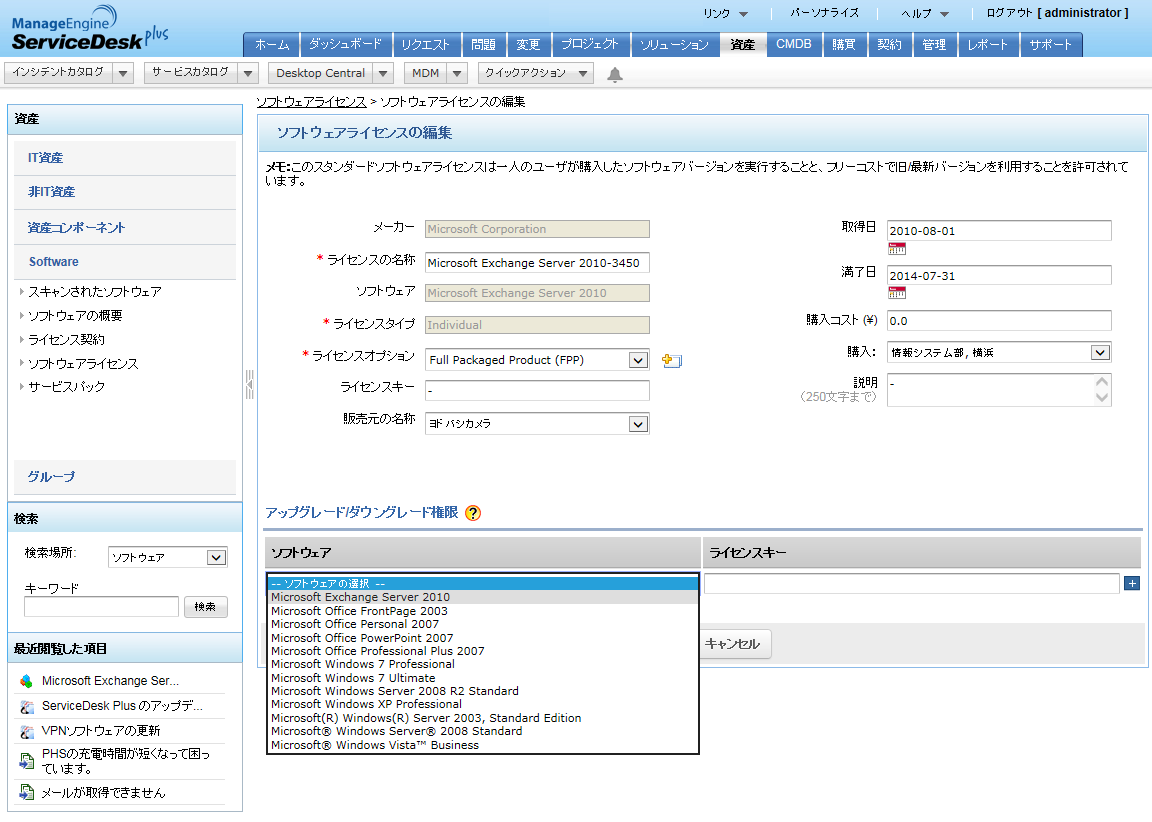Expand サービスパック tree item
This screenshot has width=1152, height=822.
(x=21, y=386)
